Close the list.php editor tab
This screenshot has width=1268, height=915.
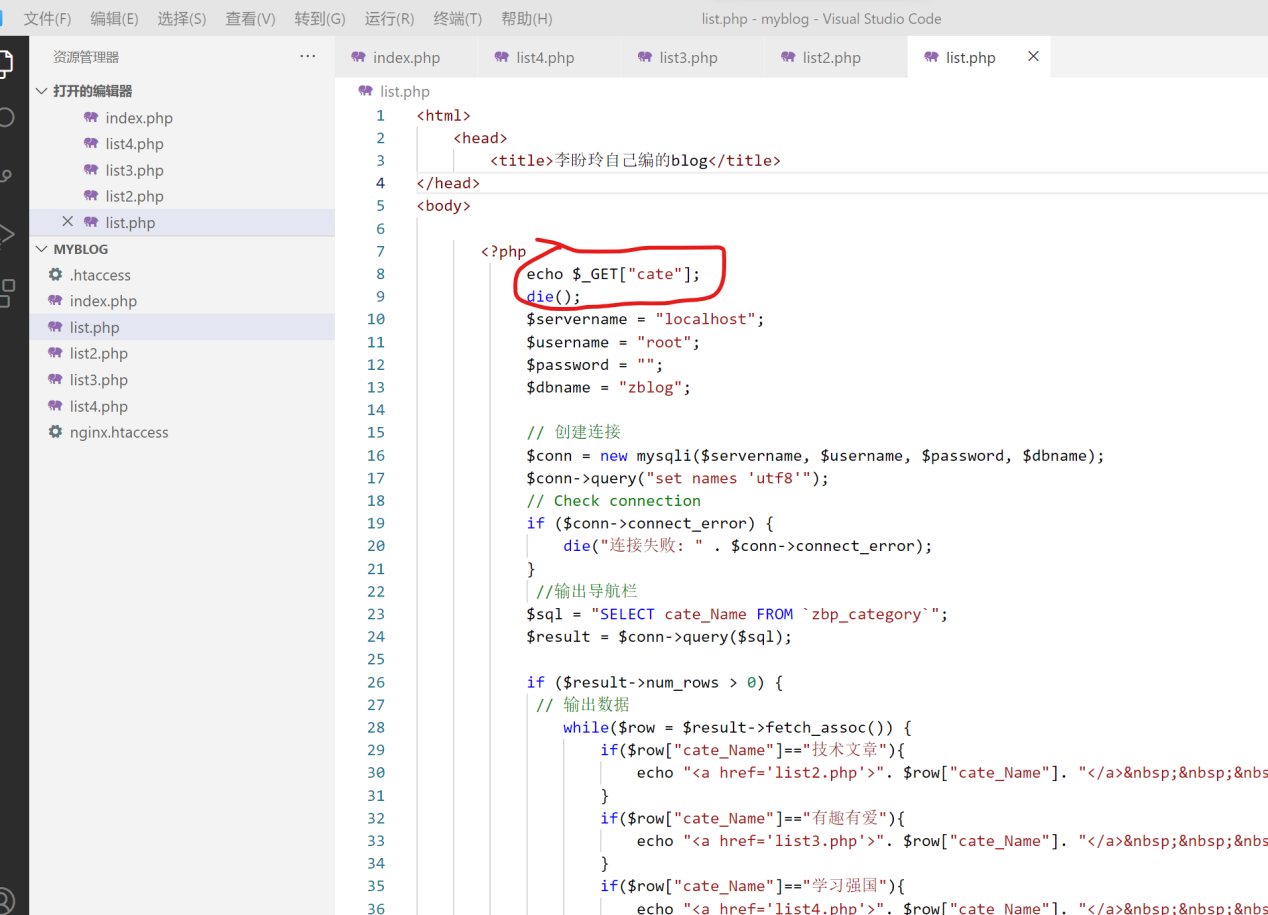pyautogui.click(x=1033, y=57)
